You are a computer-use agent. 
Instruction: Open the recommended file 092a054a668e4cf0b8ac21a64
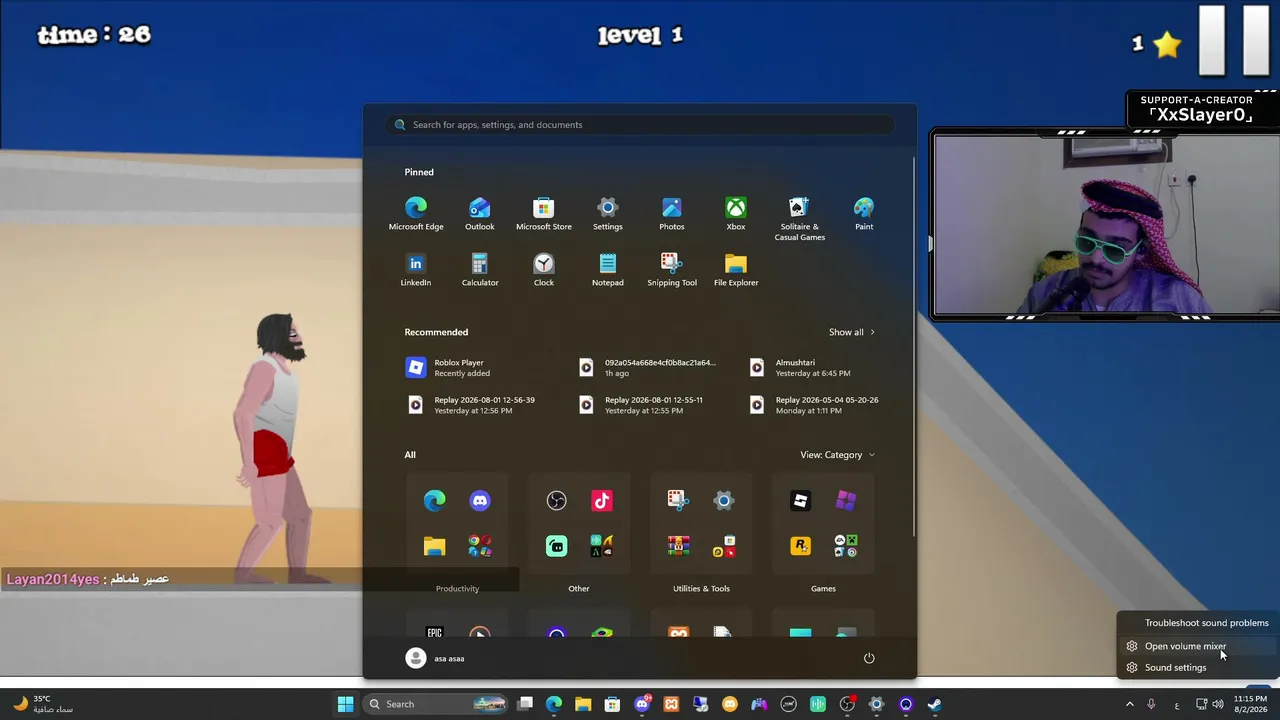648,368
